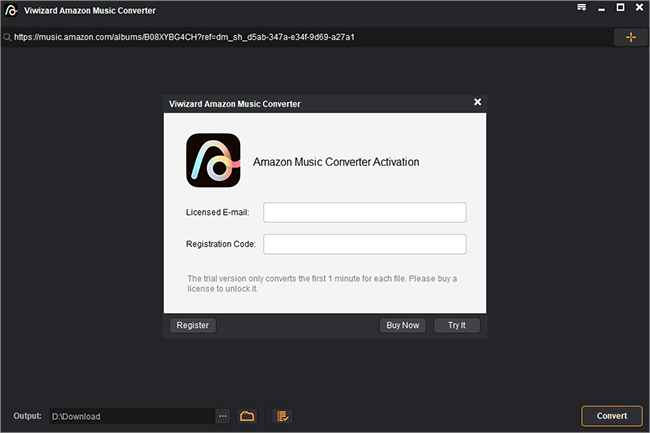Screen dimensions: 650x433
Task: Close the Viwizard main window
Action: [x=640, y=7]
